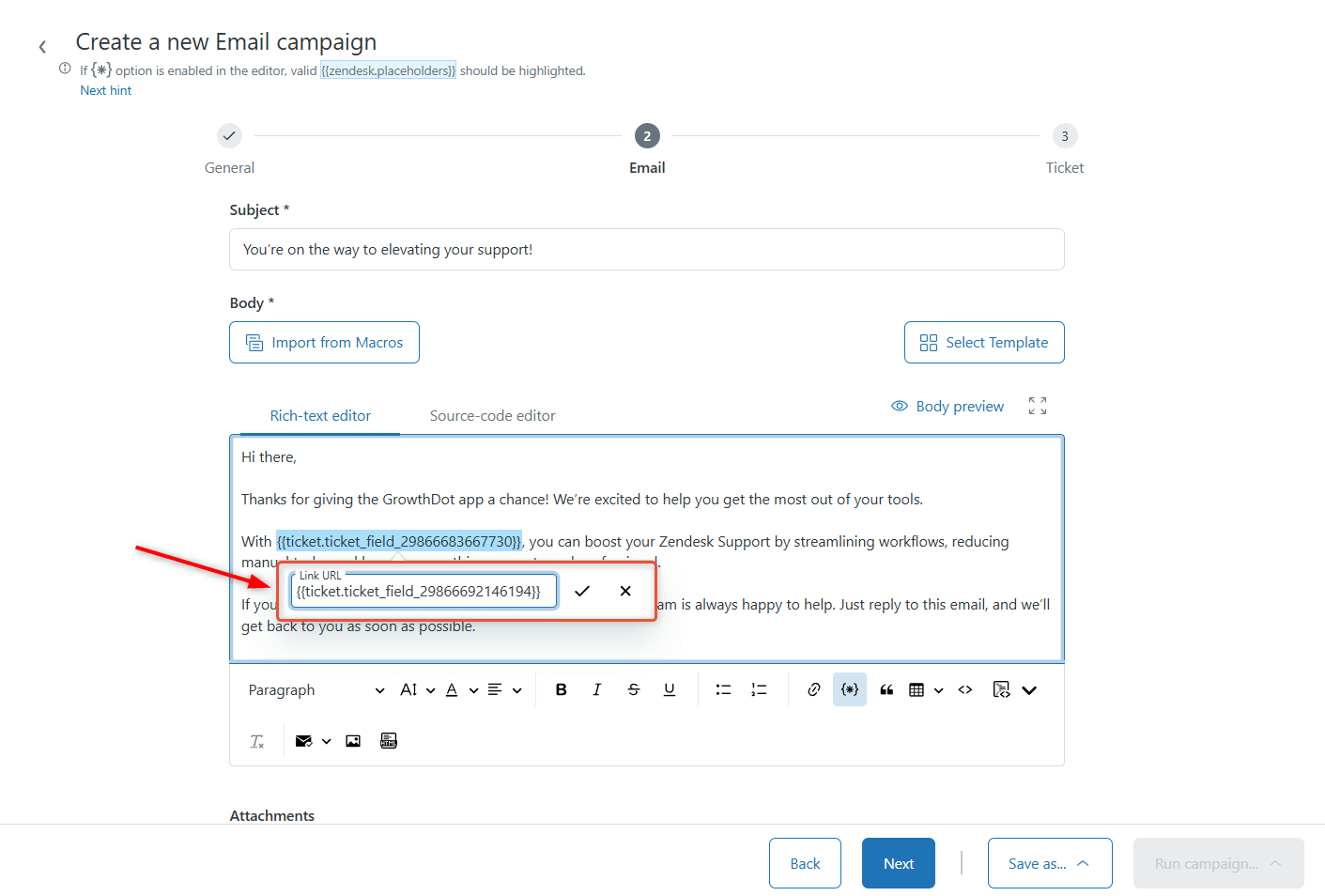Apply italic formatting
The width and height of the screenshot is (1325, 896).
pos(596,690)
